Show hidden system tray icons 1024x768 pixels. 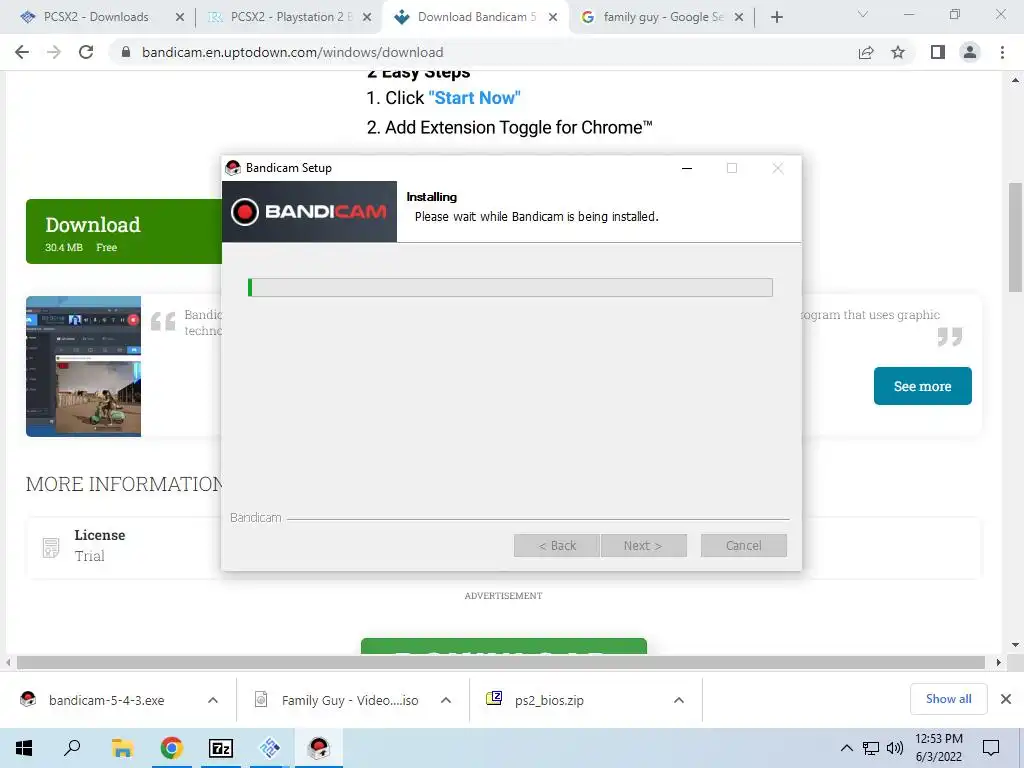coord(846,748)
